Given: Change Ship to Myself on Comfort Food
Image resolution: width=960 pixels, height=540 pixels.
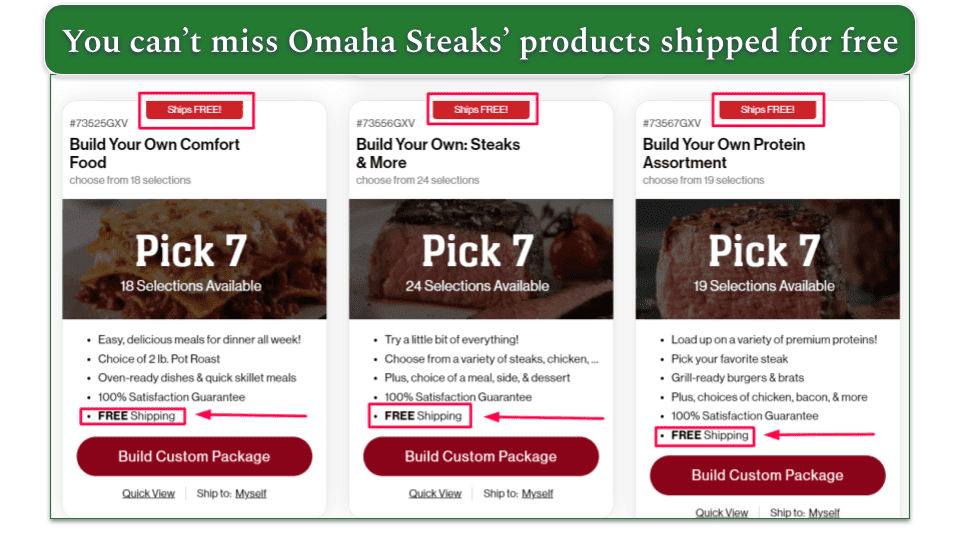Looking at the screenshot, I should 250,493.
